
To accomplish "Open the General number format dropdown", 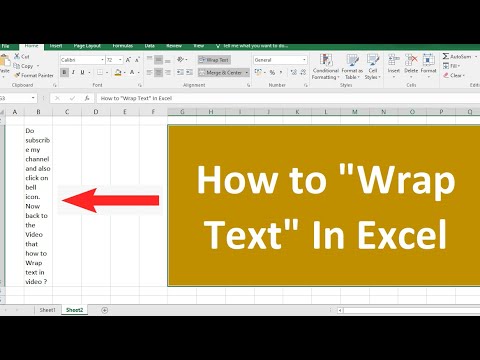I will point(304,60).
